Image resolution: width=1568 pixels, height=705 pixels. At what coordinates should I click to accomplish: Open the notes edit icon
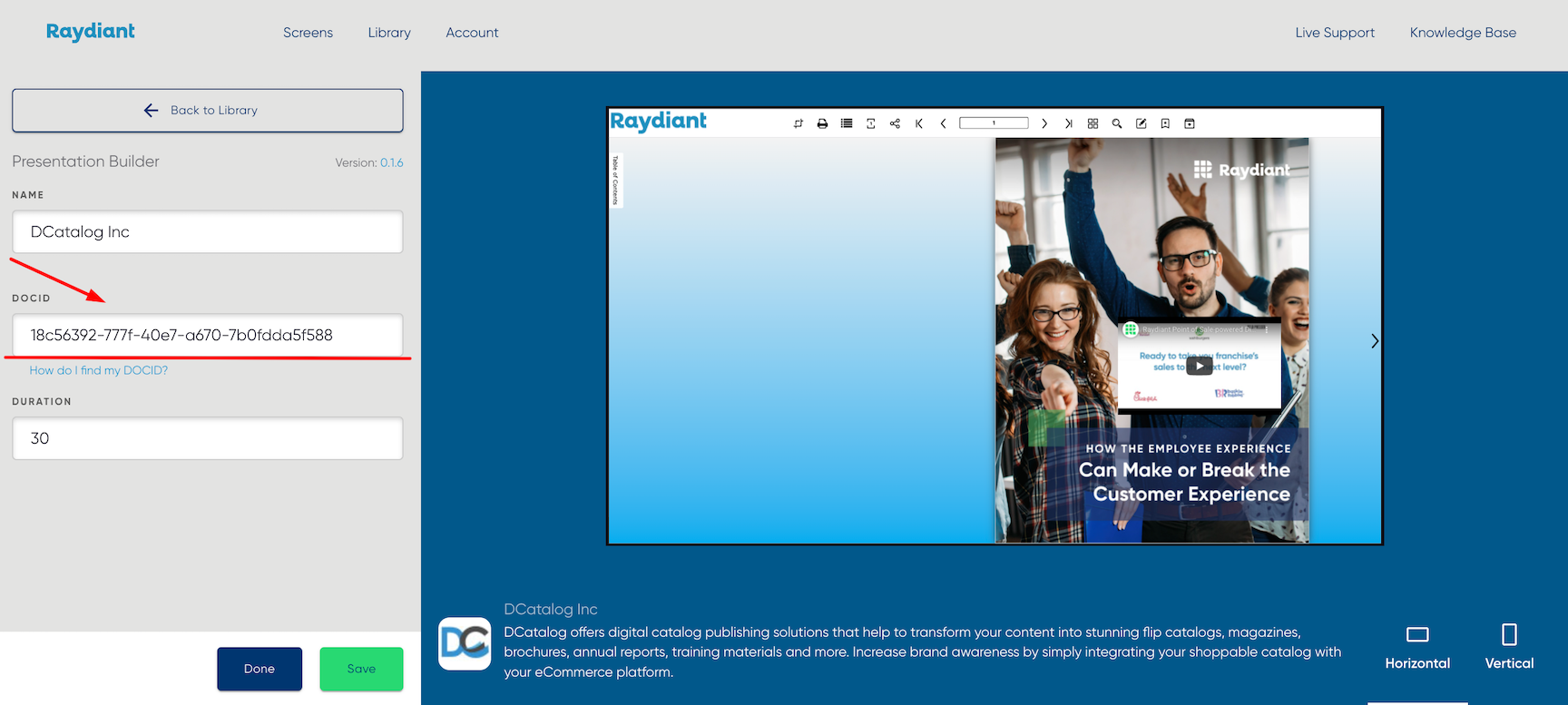click(x=1142, y=123)
